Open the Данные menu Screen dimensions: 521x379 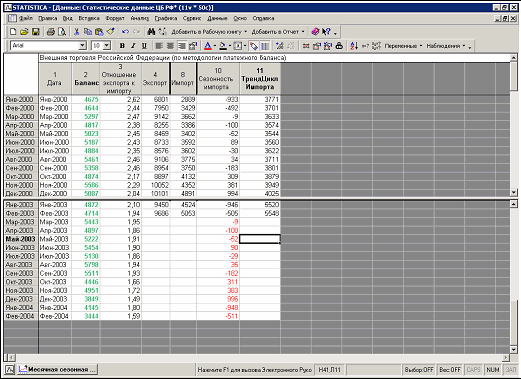click(x=217, y=18)
